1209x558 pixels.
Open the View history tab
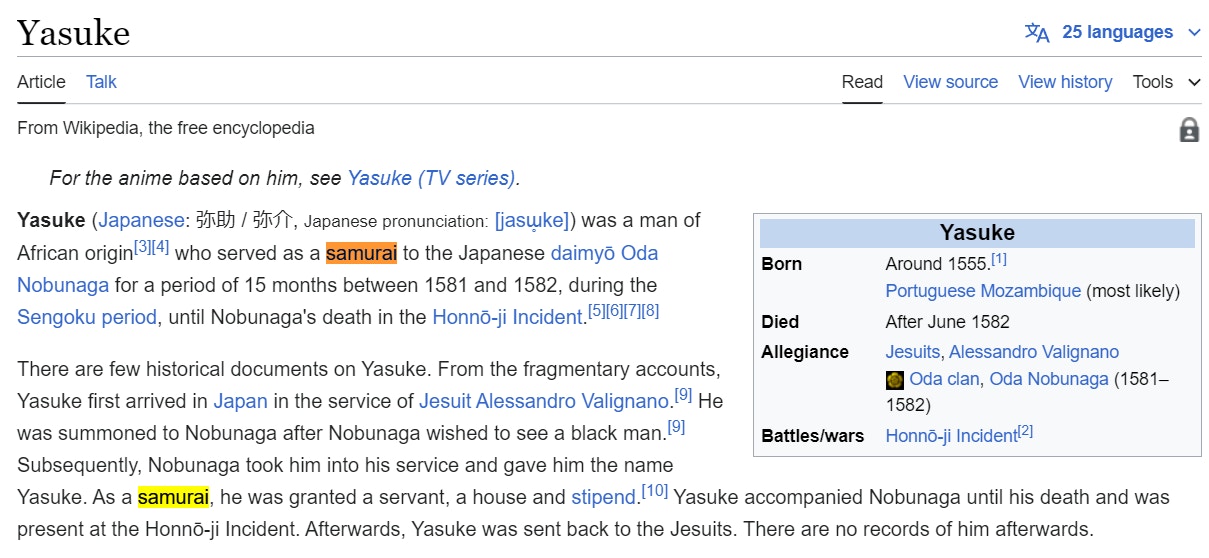(1065, 82)
